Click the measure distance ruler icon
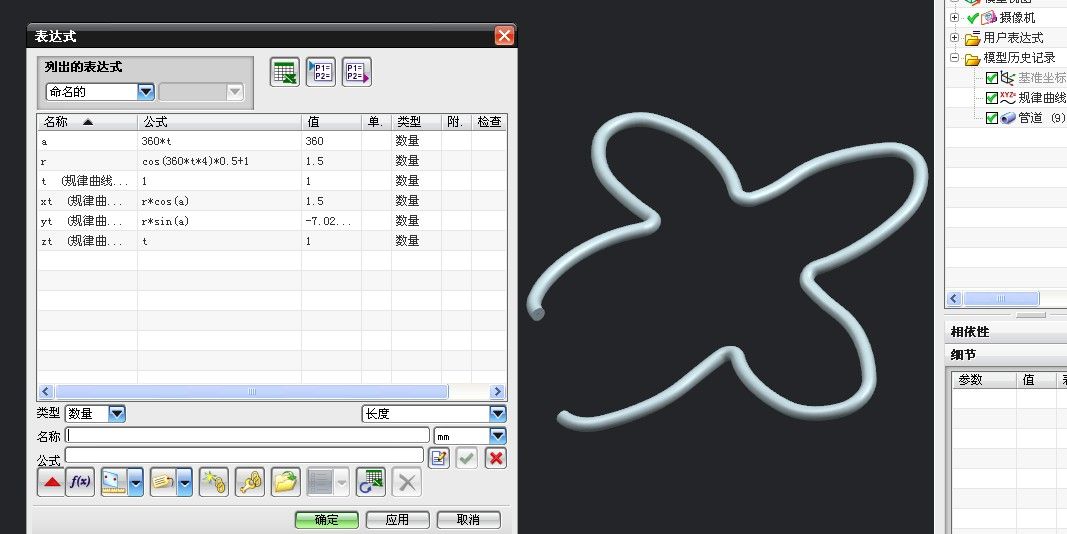The image size is (1067, 534). pos(114,482)
